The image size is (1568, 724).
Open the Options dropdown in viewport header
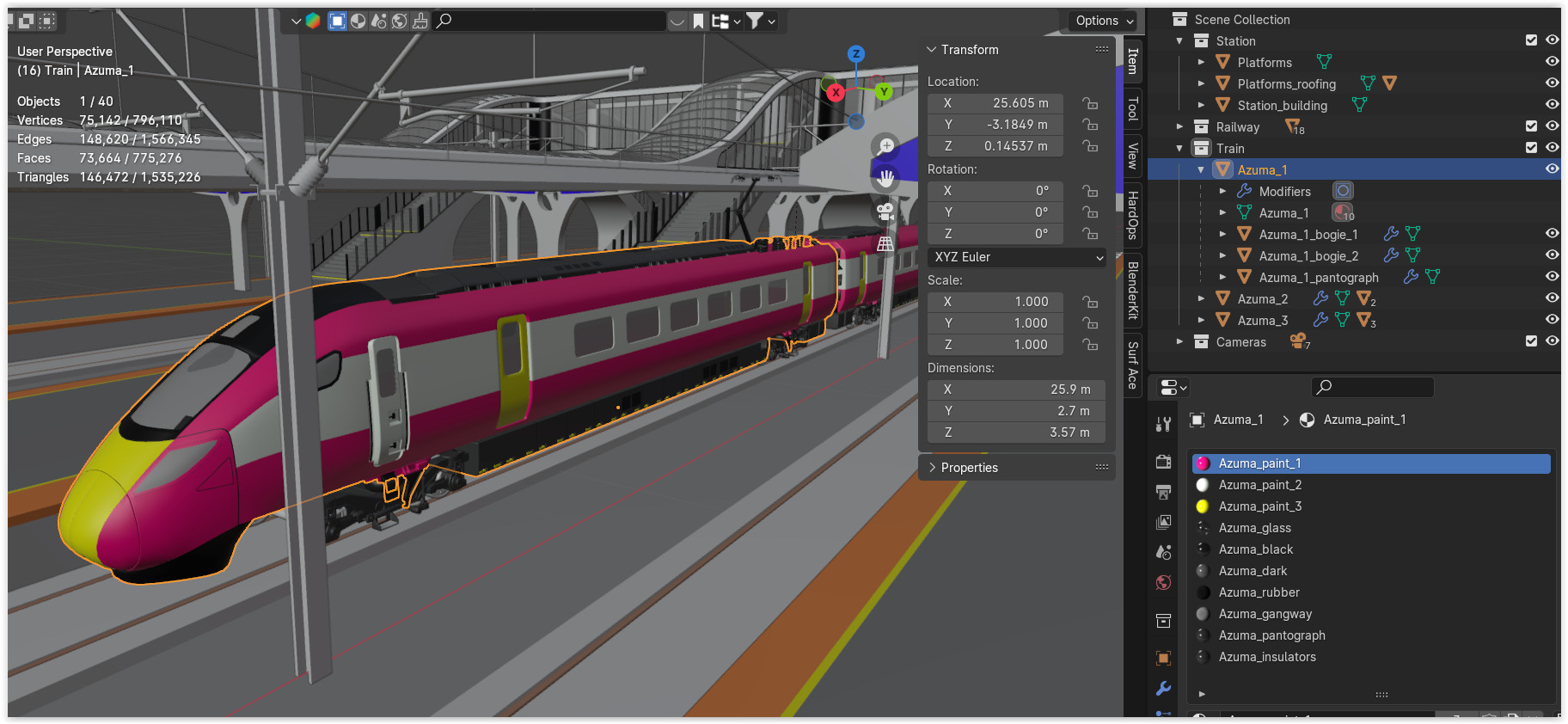(x=1105, y=21)
